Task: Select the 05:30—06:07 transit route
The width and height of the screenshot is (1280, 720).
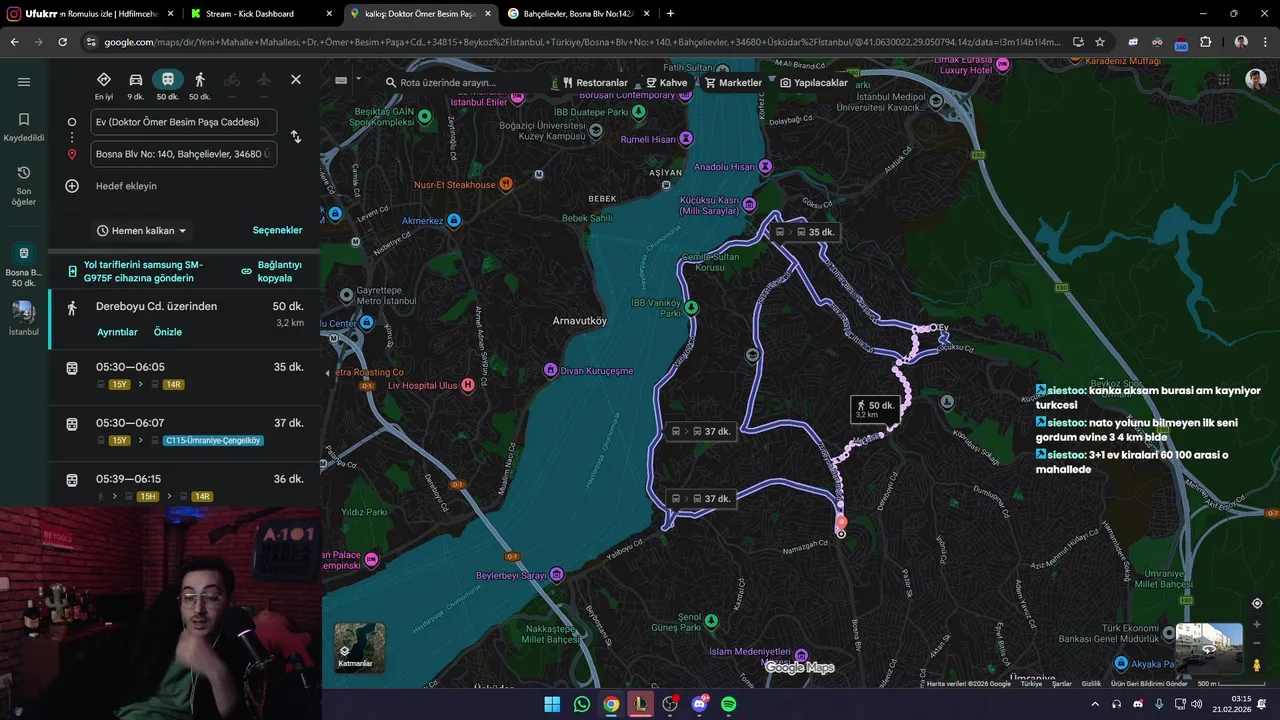Action: 184,432
